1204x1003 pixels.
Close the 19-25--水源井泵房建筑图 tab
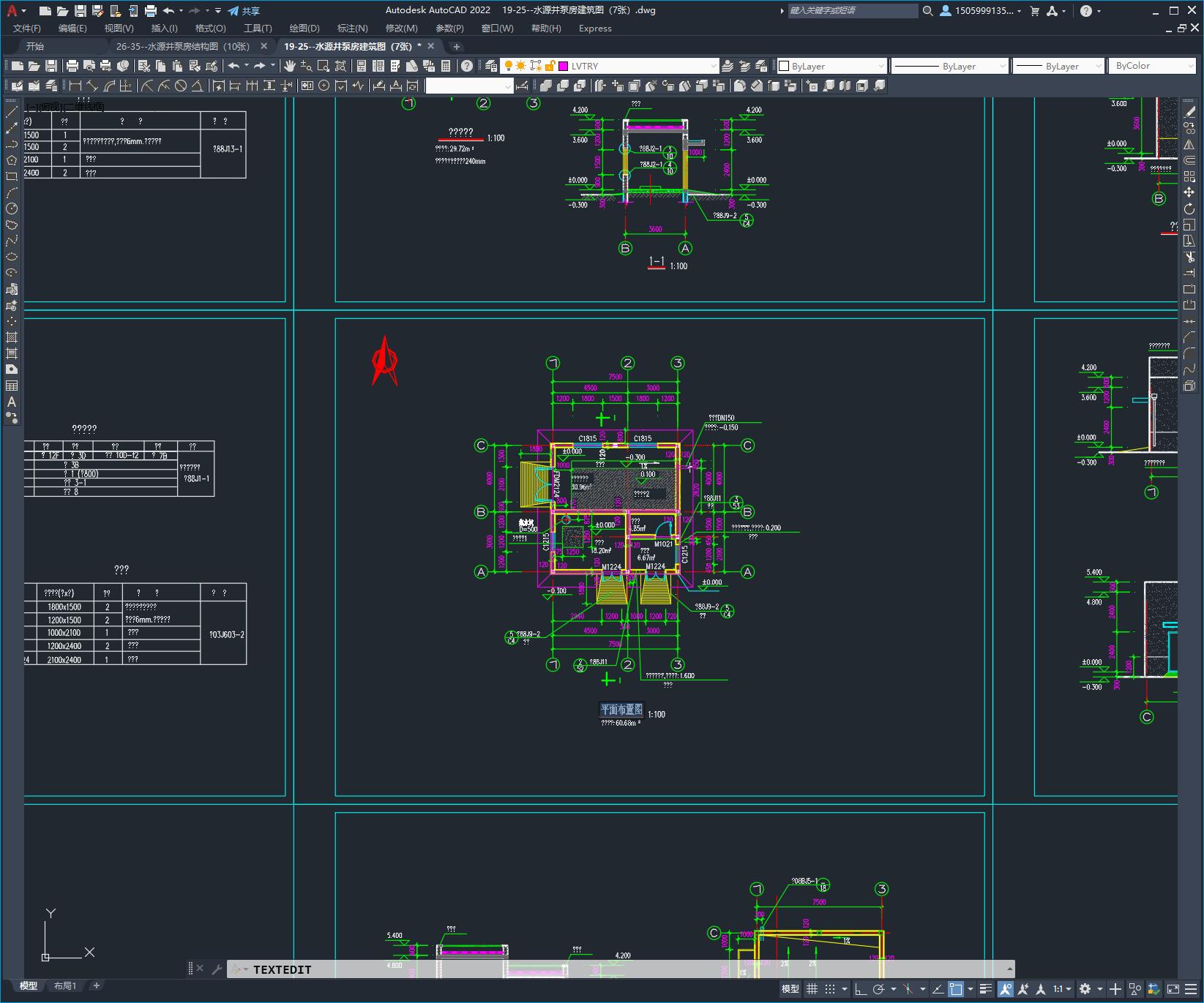431,46
